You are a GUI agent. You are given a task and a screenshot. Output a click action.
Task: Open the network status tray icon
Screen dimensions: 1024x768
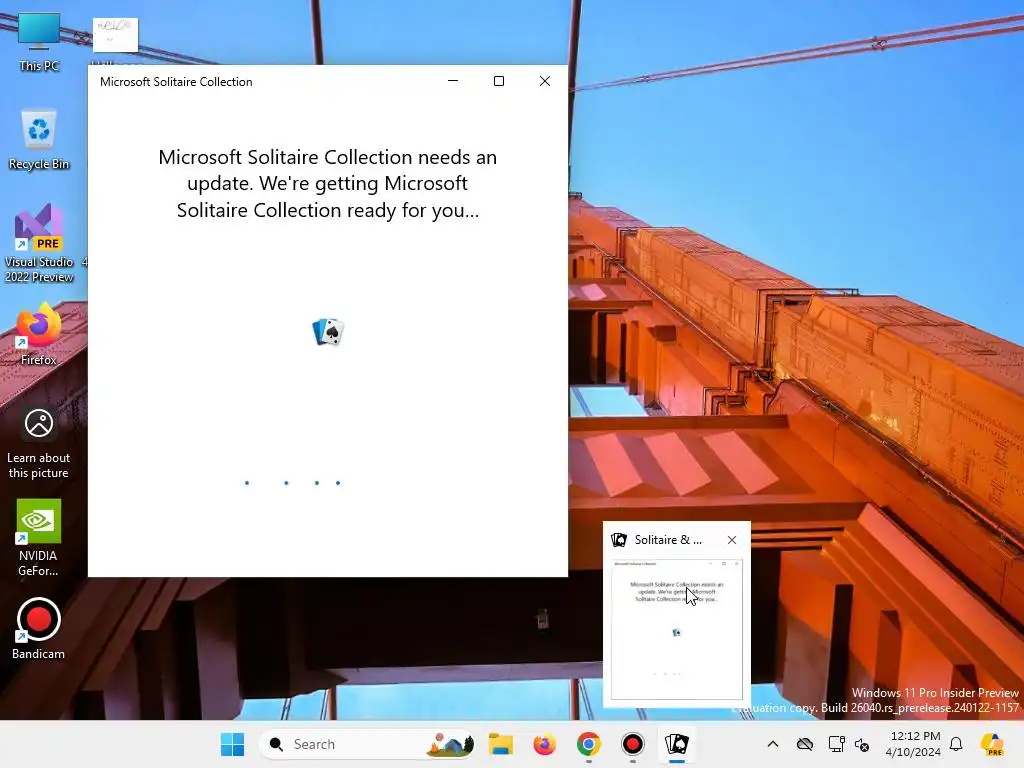[836, 744]
